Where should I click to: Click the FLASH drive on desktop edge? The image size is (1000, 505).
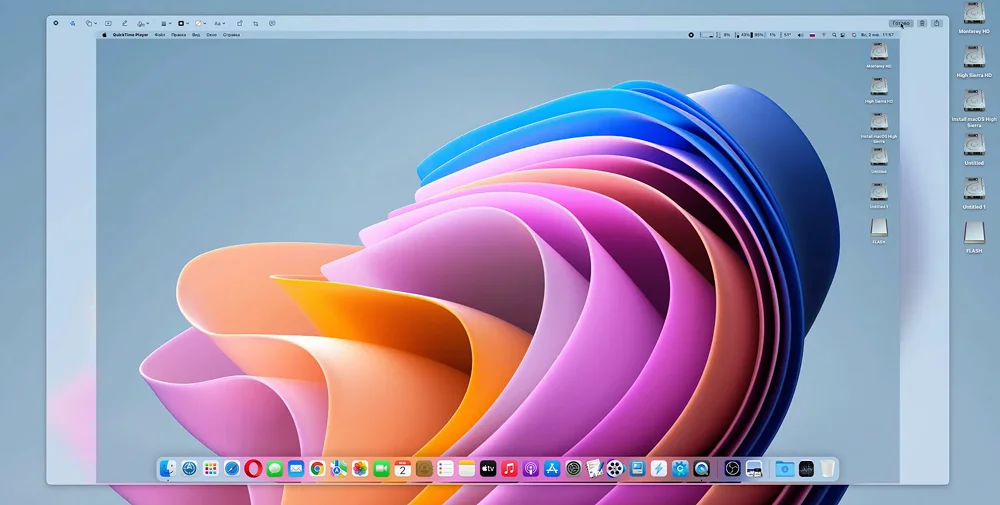(974, 237)
